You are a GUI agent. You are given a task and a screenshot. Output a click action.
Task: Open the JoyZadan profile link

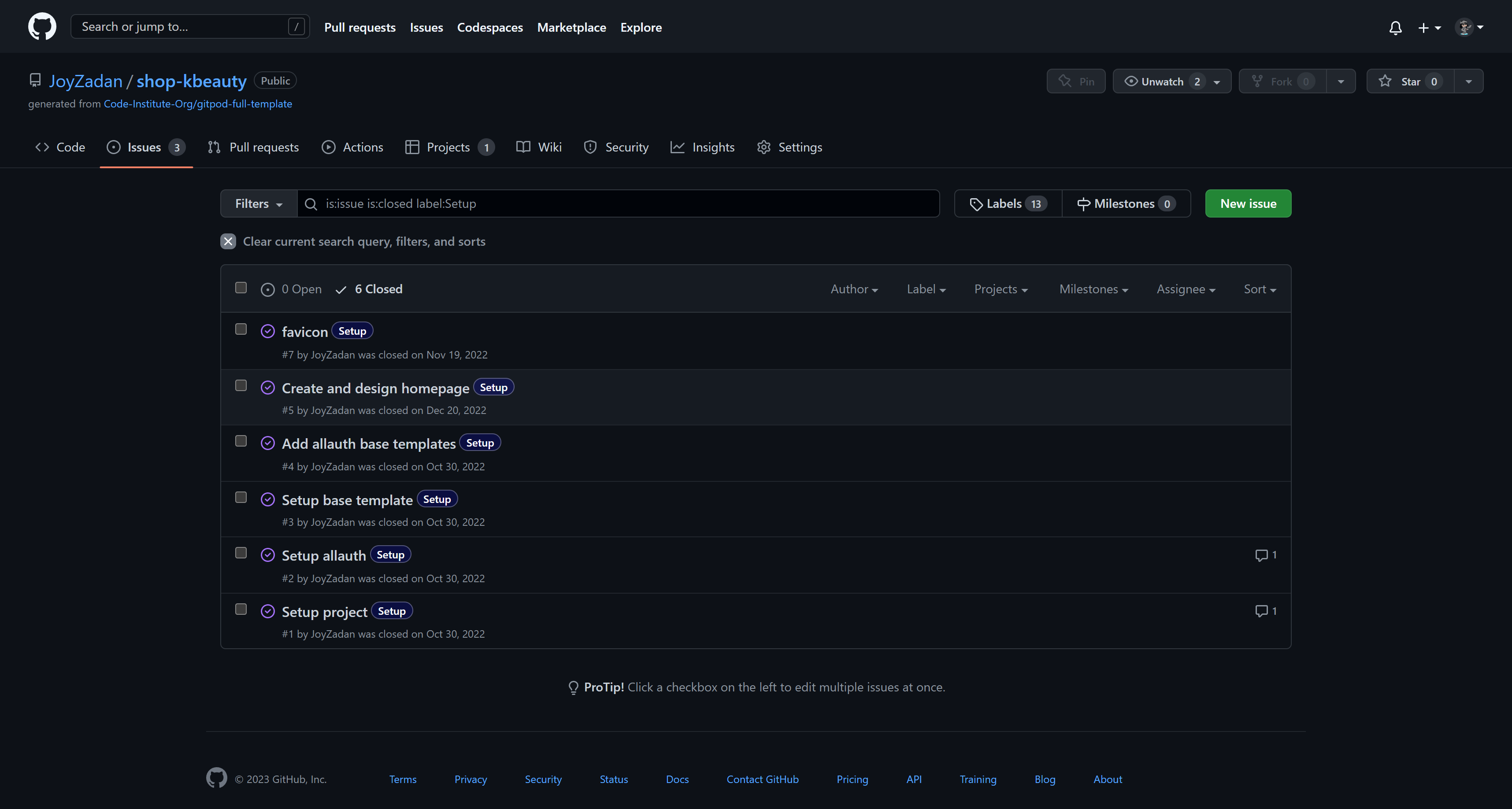pyautogui.click(x=86, y=81)
